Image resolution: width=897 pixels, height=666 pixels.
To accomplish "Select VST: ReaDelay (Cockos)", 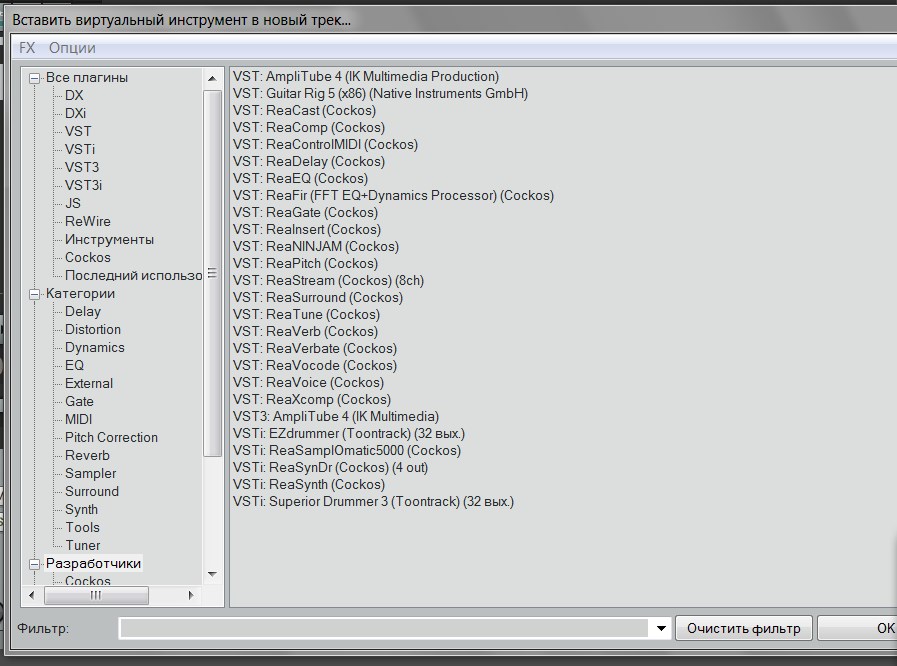I will [x=308, y=162].
